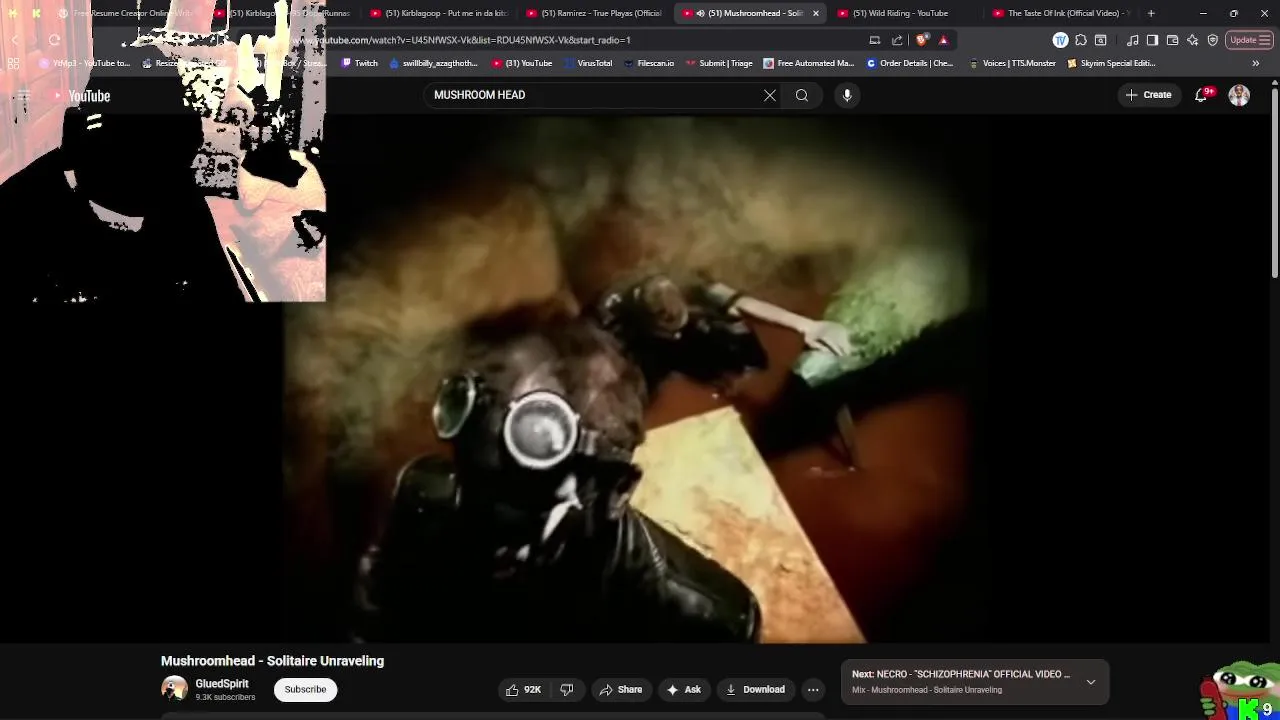Image resolution: width=1280 pixels, height=720 pixels.
Task: Click the Brave Shields lion icon
Action: coord(922,40)
